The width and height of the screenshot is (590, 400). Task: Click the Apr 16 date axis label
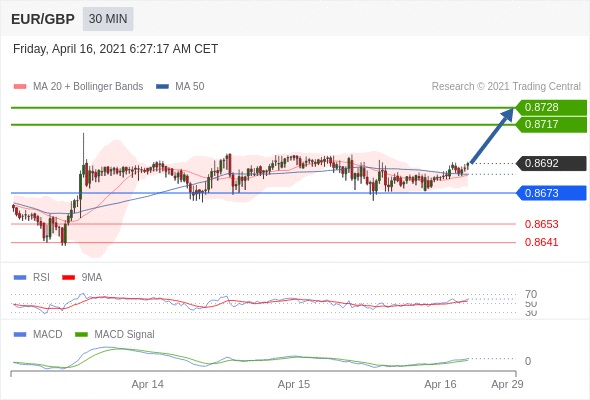pos(440,384)
